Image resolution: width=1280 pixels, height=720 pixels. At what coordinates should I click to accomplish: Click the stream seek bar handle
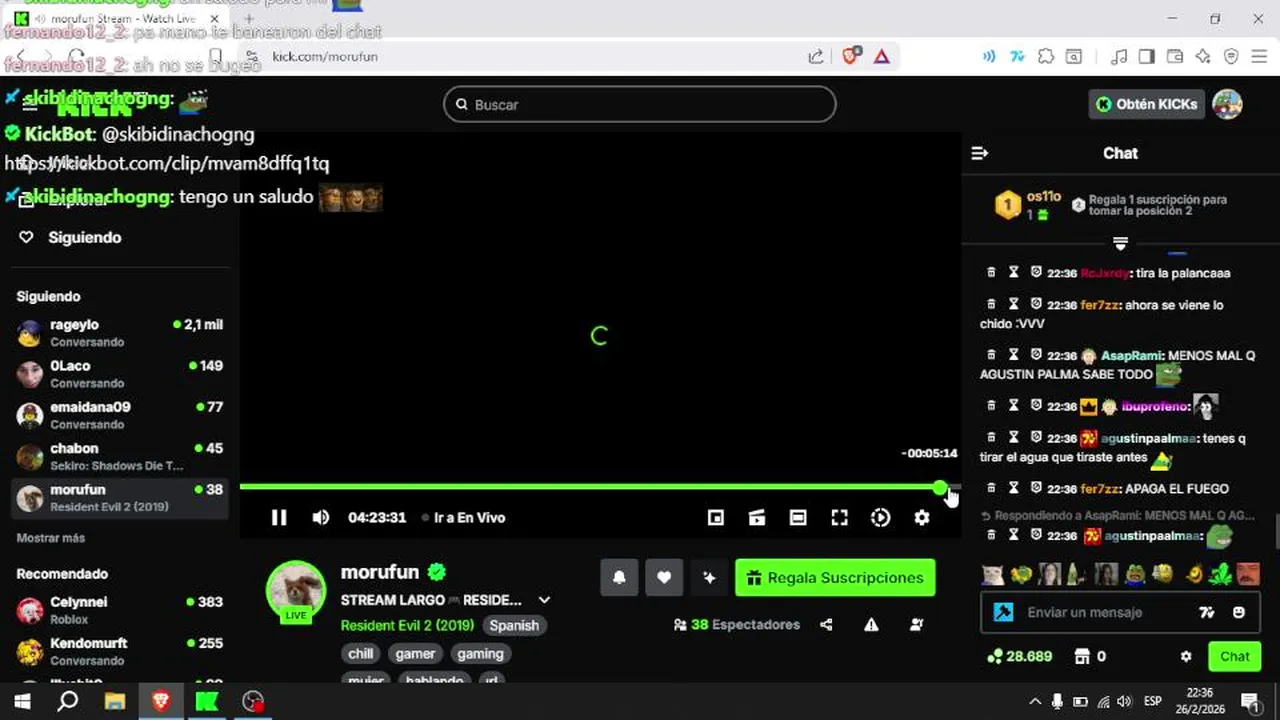coord(940,487)
